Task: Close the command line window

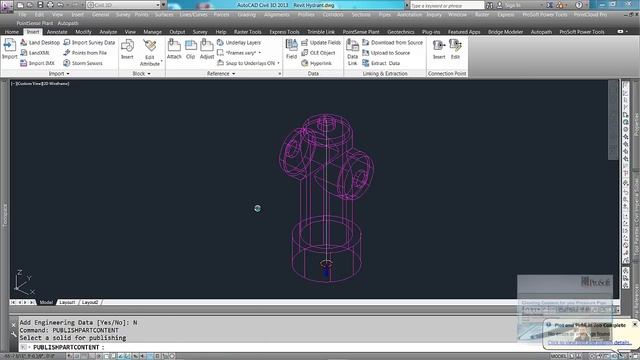Action: [13, 325]
